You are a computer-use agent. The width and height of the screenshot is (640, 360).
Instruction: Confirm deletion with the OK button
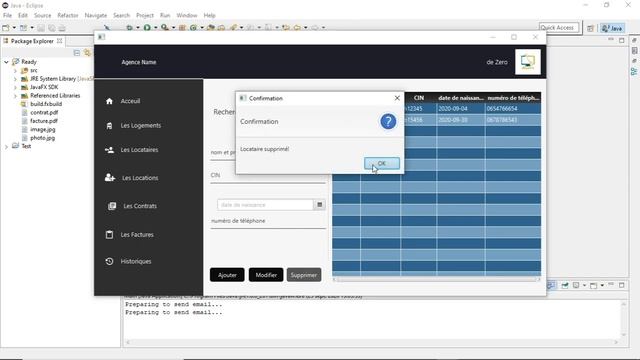point(382,163)
